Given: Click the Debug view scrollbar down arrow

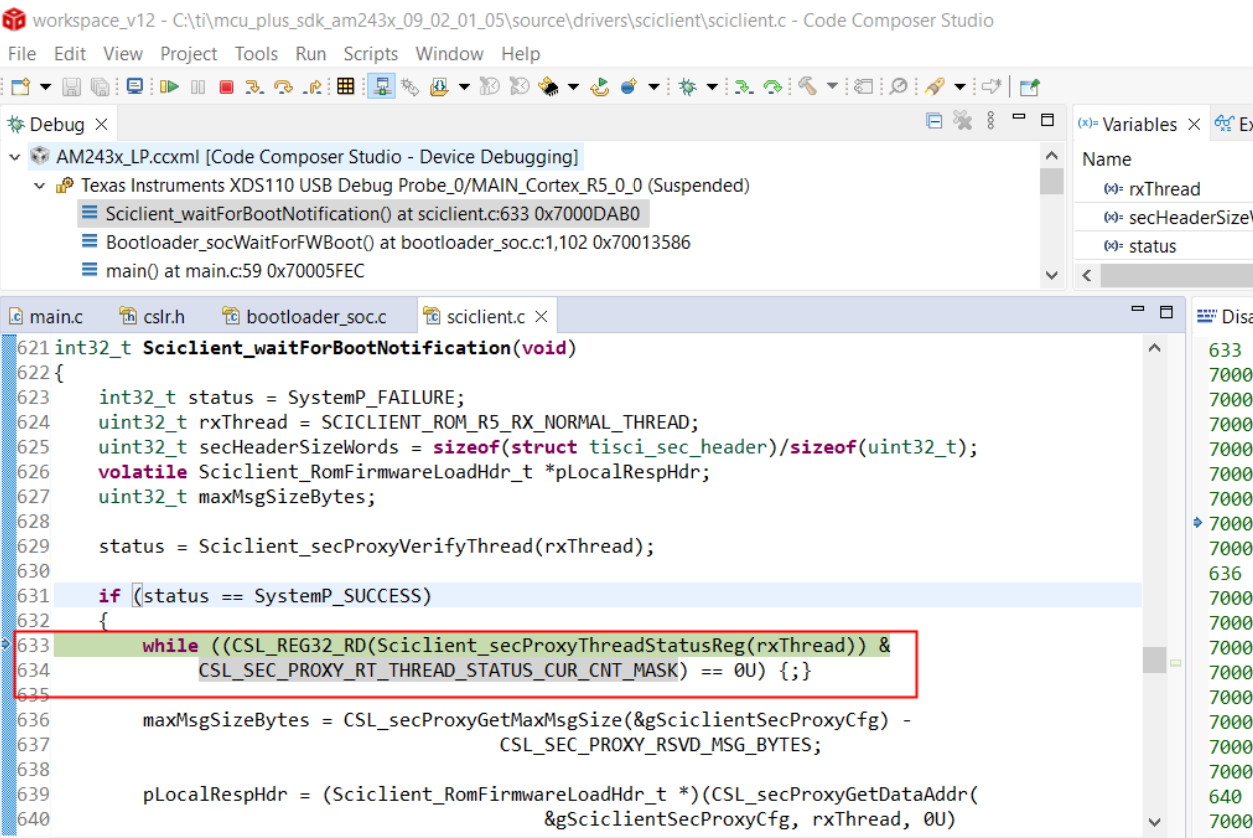Looking at the screenshot, I should pos(1051,275).
